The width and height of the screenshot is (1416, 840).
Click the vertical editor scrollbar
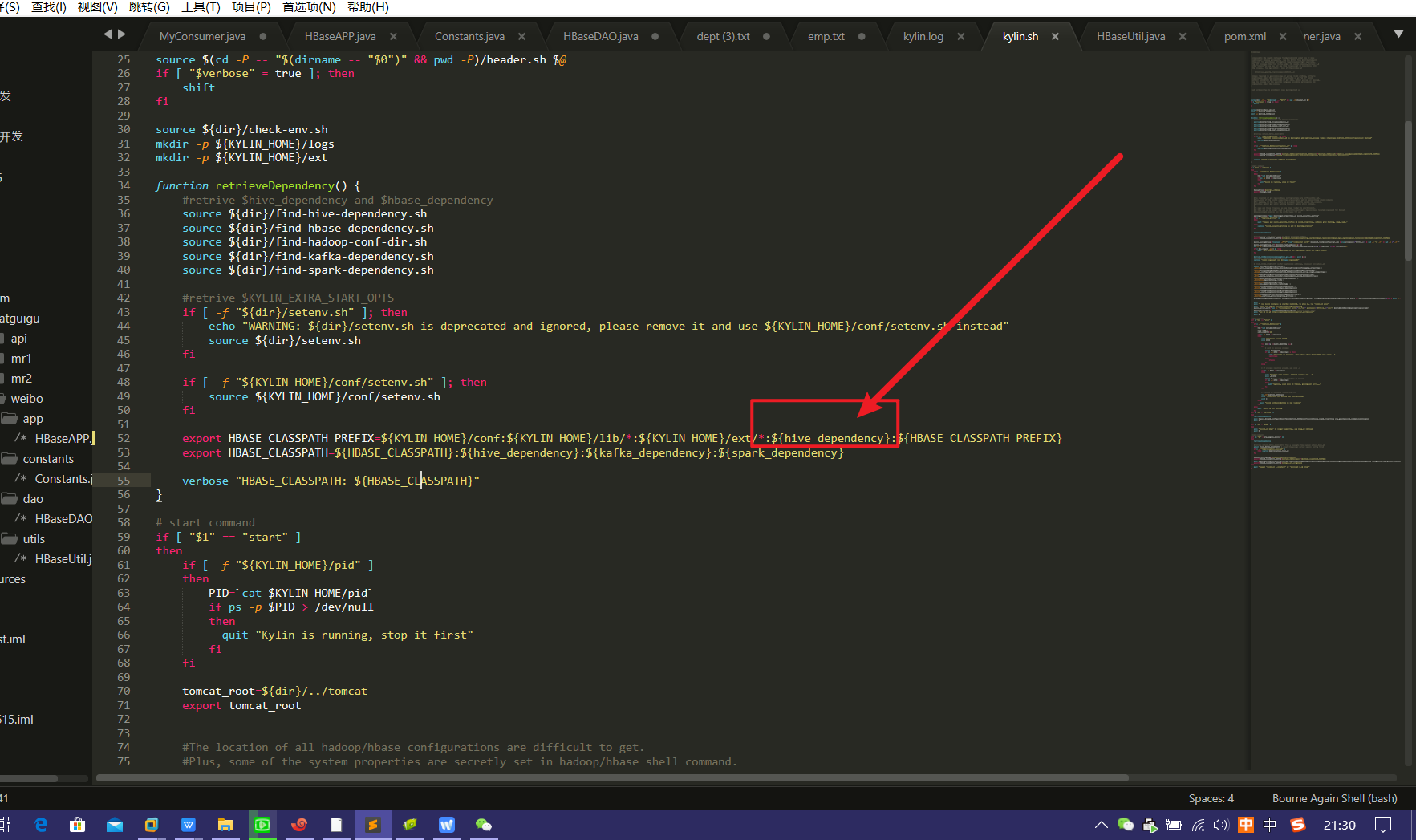pos(1408,190)
